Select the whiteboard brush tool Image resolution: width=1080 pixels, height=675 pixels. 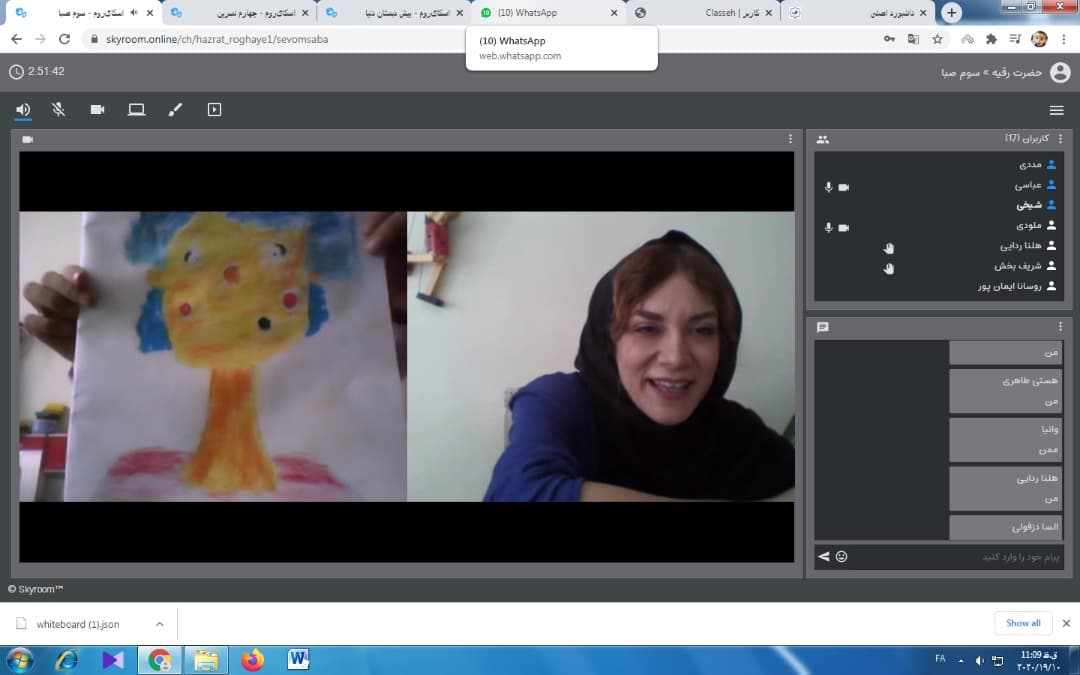point(176,110)
